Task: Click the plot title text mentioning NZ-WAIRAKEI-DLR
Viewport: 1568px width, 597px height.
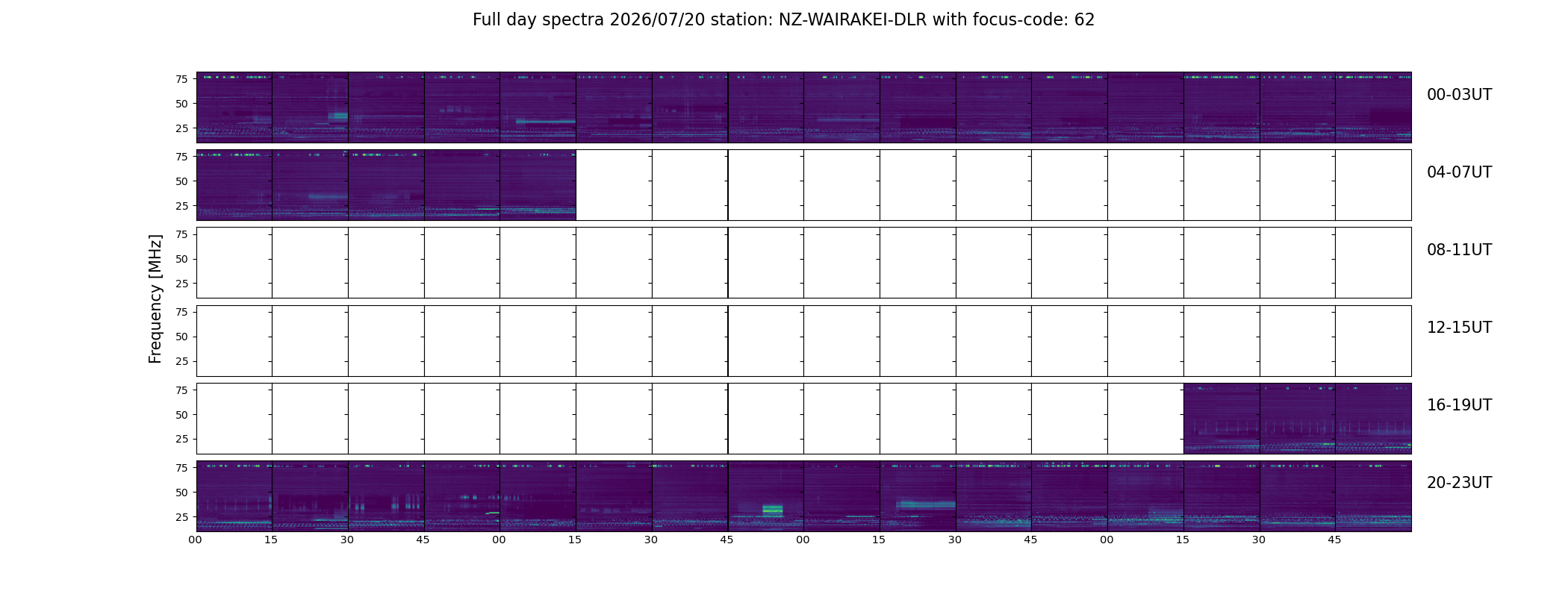Action: pos(783,20)
